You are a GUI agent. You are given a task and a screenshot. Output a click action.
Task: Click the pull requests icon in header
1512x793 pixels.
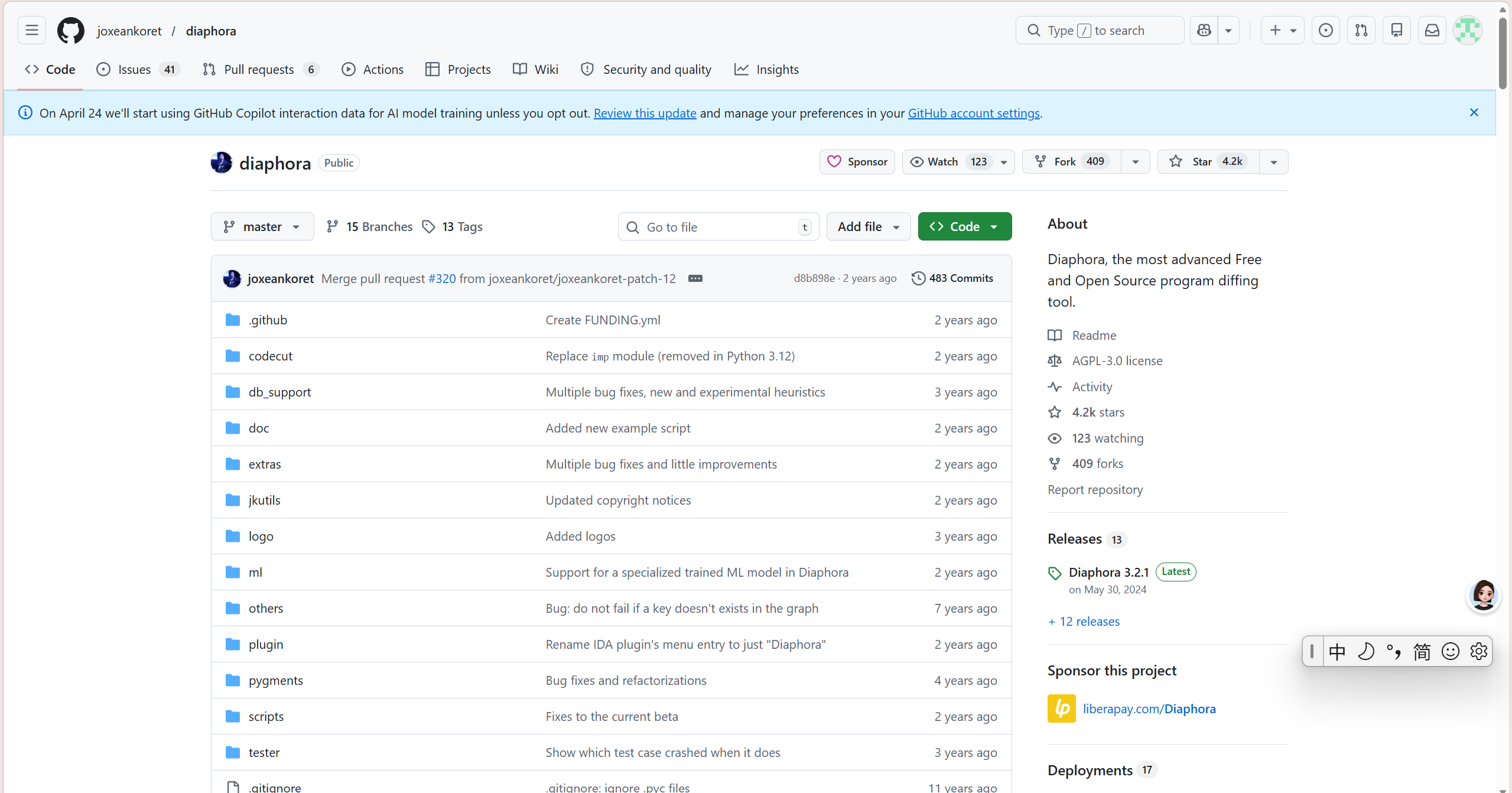pyautogui.click(x=1361, y=31)
